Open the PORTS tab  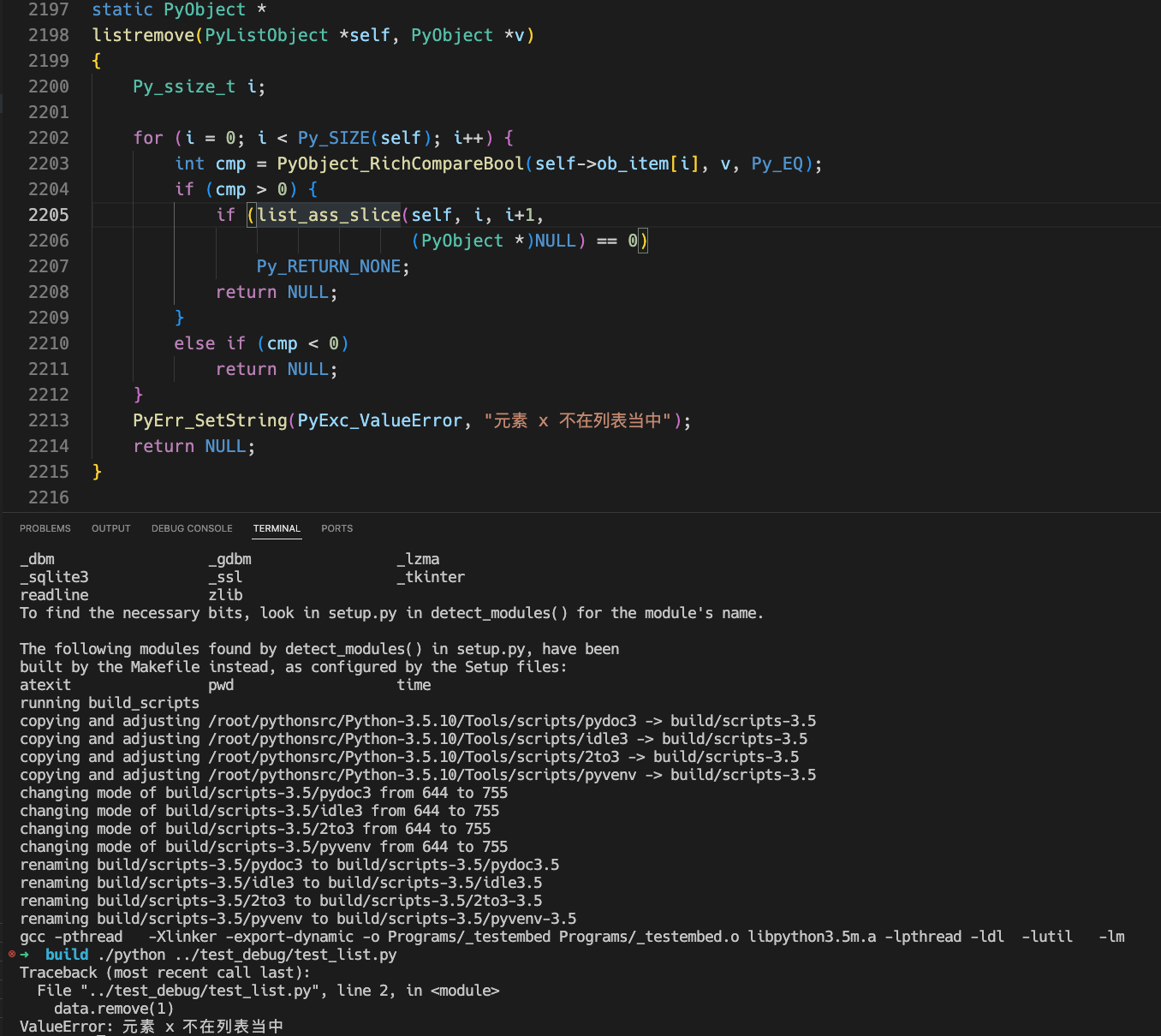336,528
